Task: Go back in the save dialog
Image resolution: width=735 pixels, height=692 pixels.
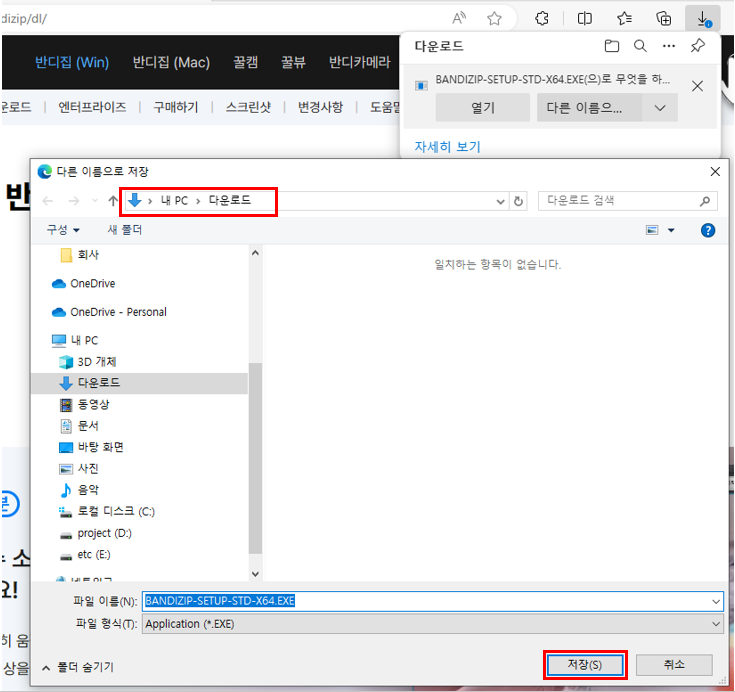Action: click(x=48, y=201)
